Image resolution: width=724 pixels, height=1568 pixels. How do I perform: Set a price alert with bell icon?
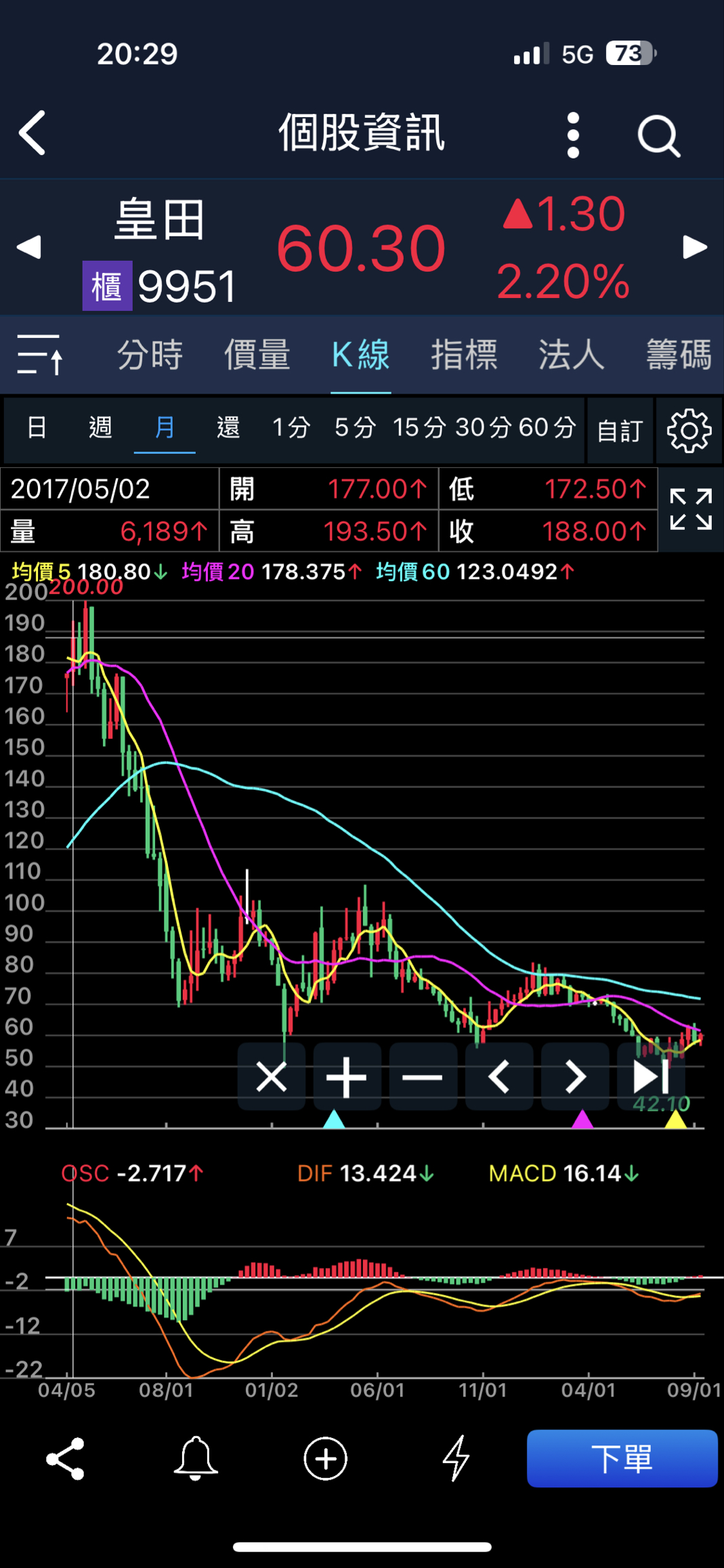coord(196,1458)
